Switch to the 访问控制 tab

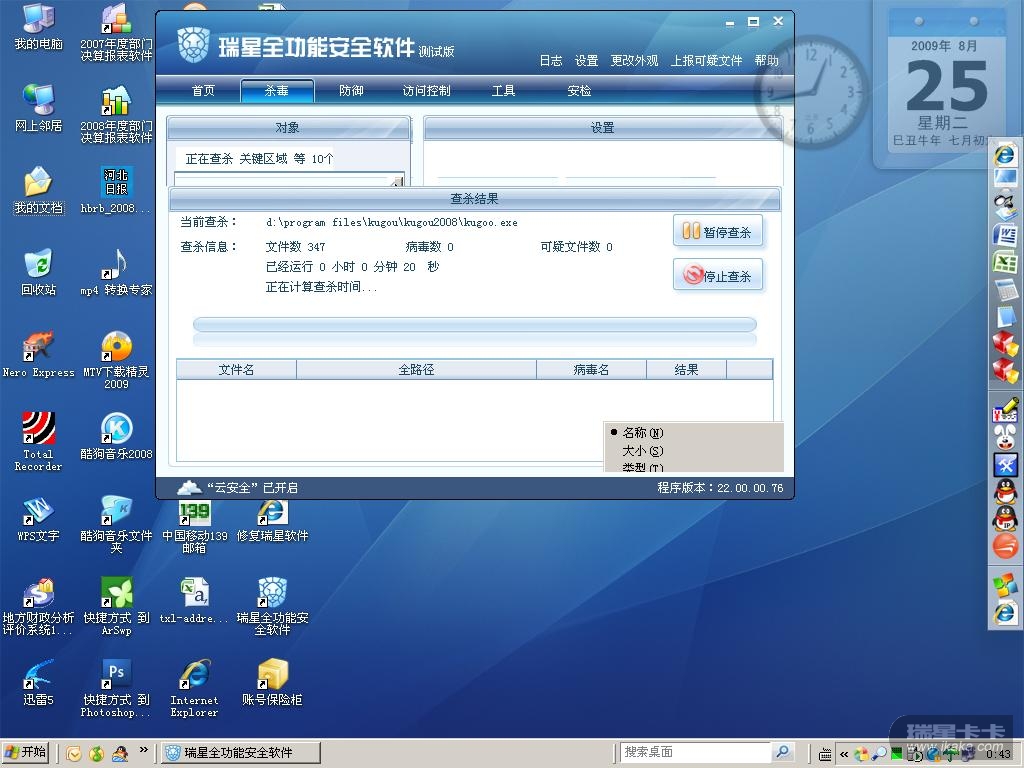tap(426, 91)
